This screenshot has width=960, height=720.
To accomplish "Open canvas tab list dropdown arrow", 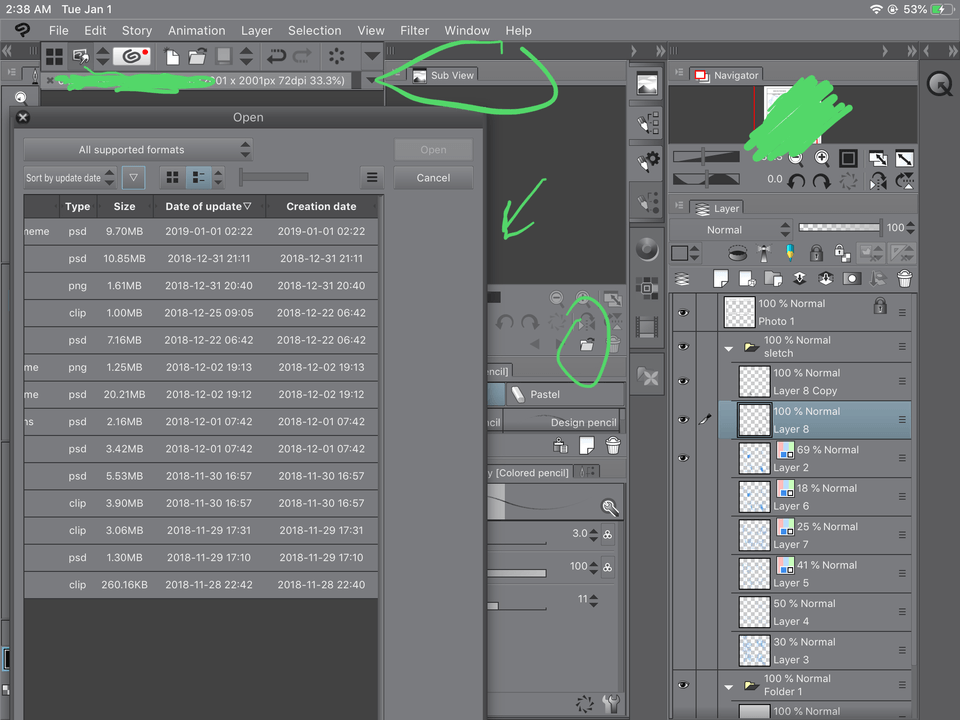I will point(369,80).
